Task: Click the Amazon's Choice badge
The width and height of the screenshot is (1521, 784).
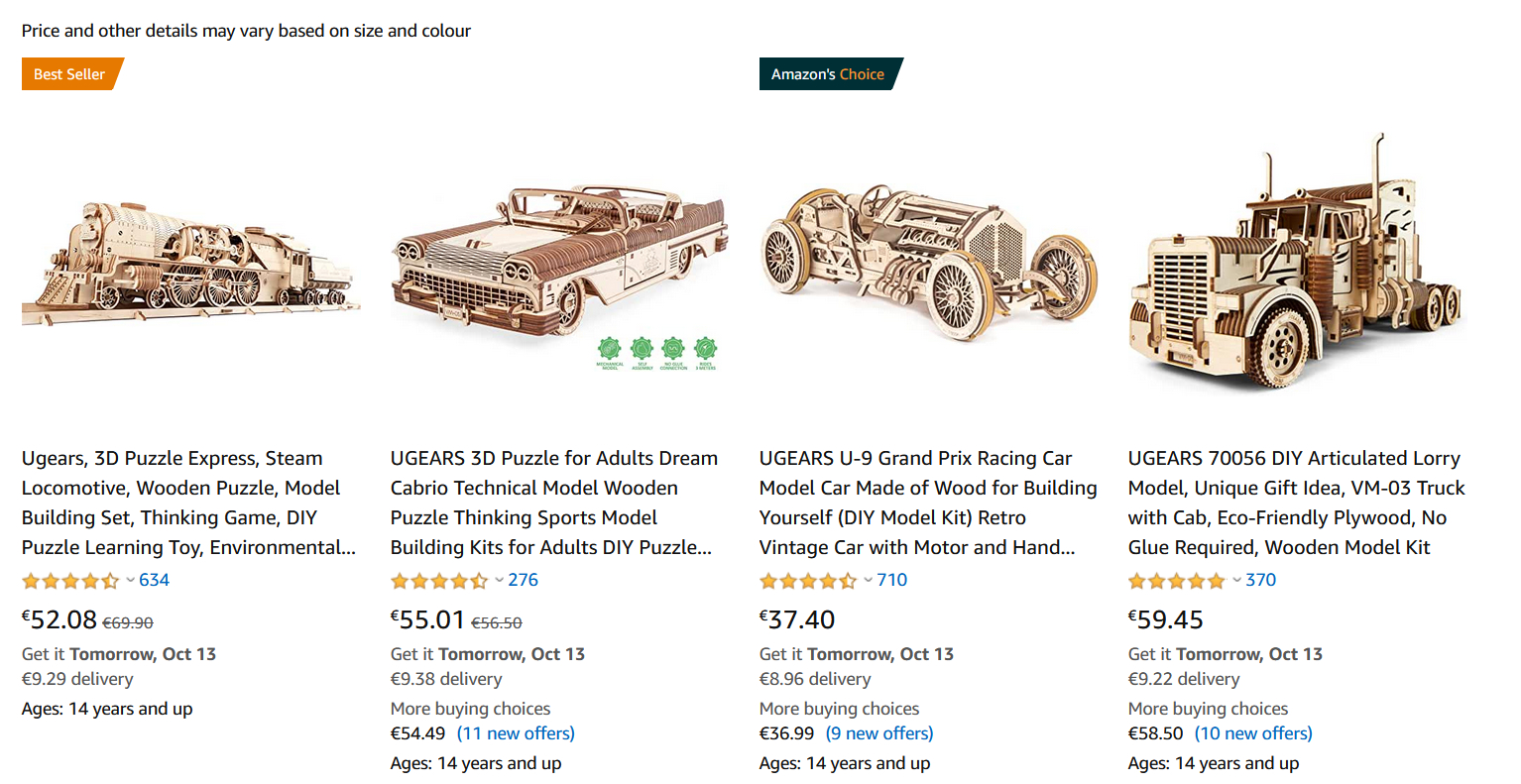Action: (828, 74)
